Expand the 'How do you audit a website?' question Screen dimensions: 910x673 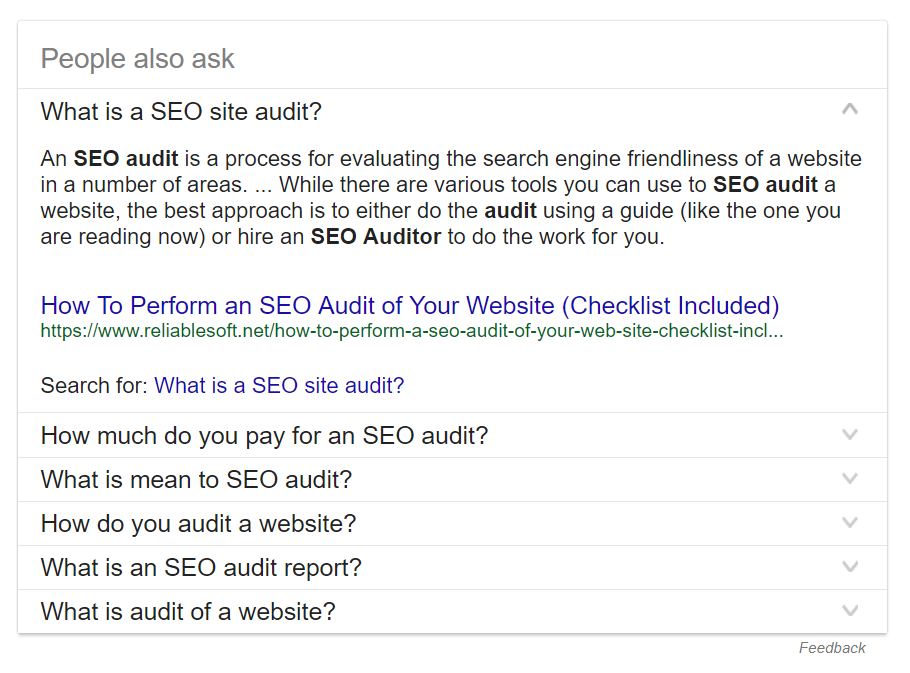198,524
